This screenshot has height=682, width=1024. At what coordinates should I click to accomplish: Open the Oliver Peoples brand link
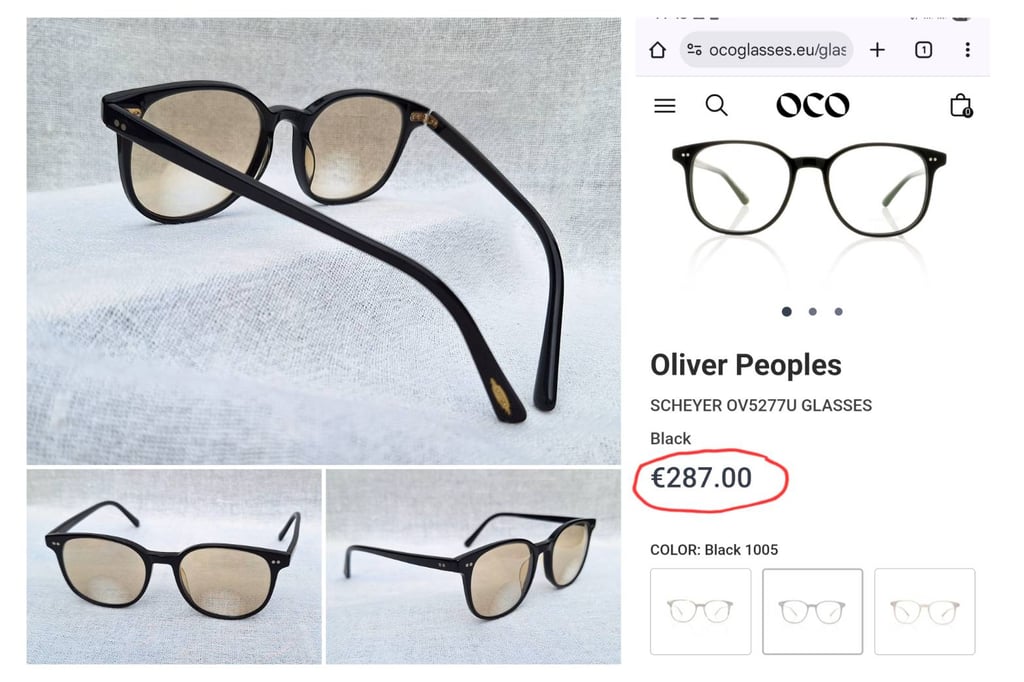(746, 365)
